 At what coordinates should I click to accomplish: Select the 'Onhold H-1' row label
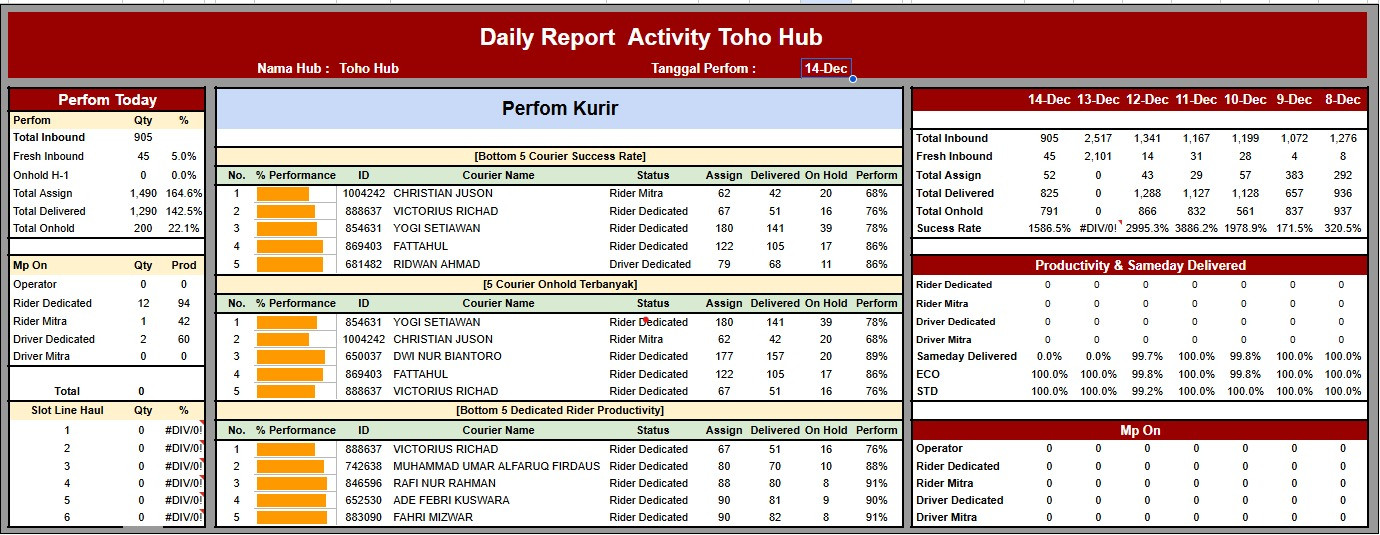pos(43,174)
